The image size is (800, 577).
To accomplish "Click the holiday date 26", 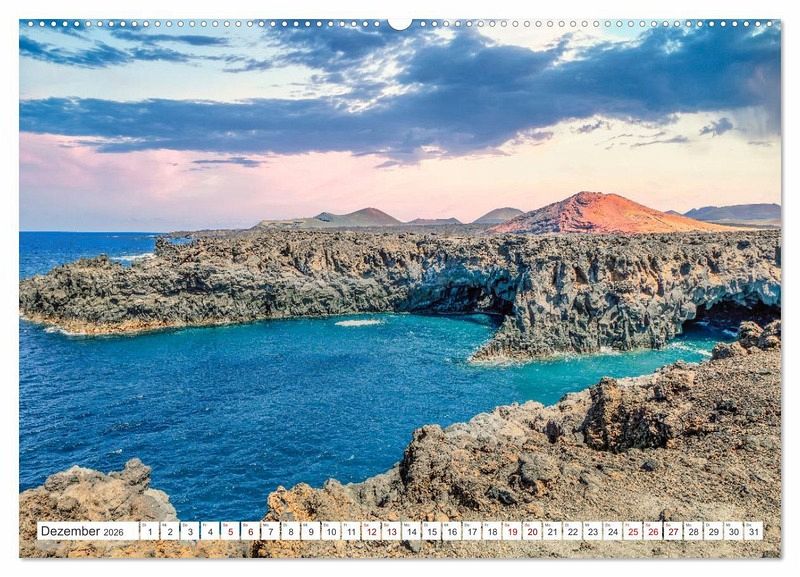I will 652,531.
